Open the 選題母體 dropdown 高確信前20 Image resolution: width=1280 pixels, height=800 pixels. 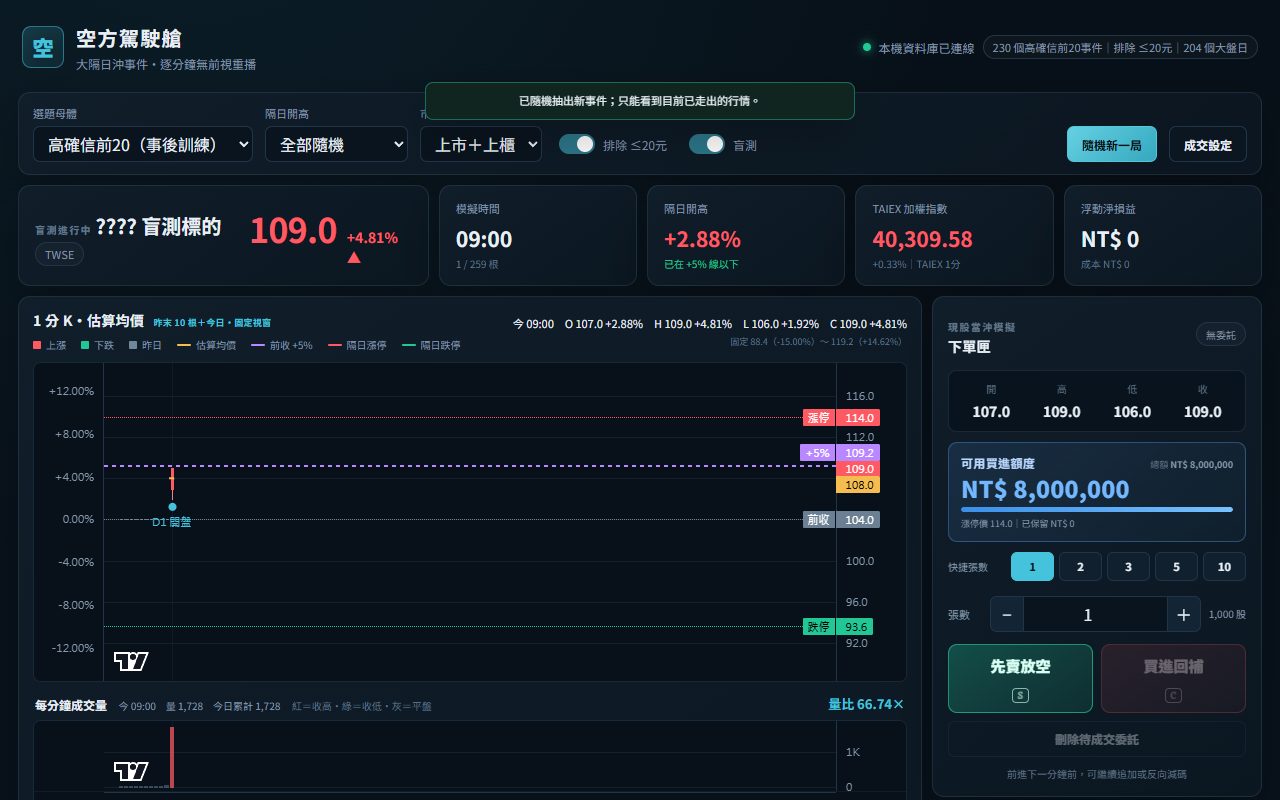[x=143, y=144]
